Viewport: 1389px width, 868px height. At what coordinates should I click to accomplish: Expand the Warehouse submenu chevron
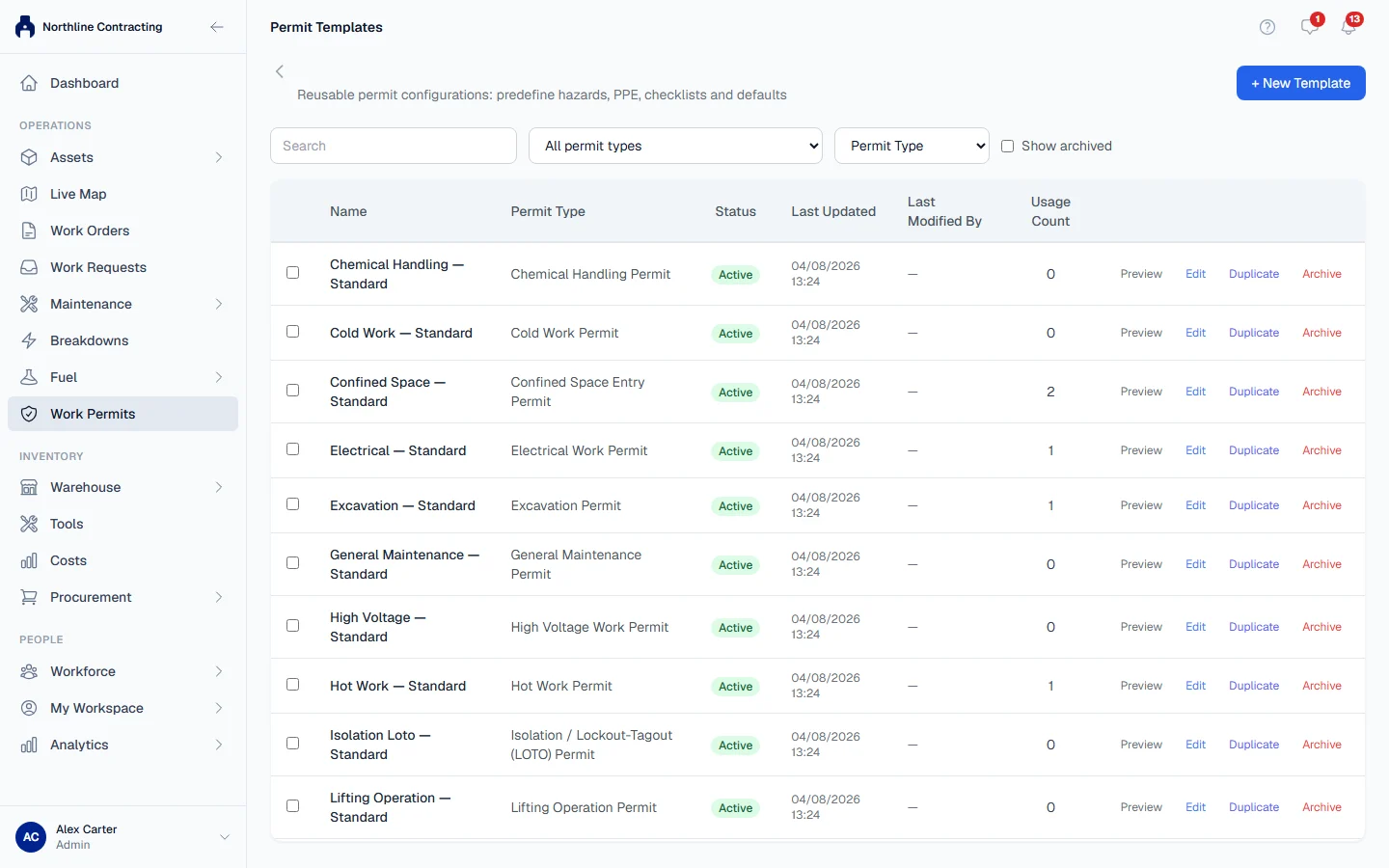pos(219,487)
